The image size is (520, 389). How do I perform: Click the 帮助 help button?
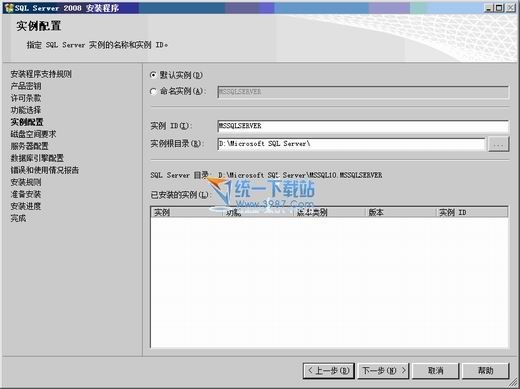(485, 371)
